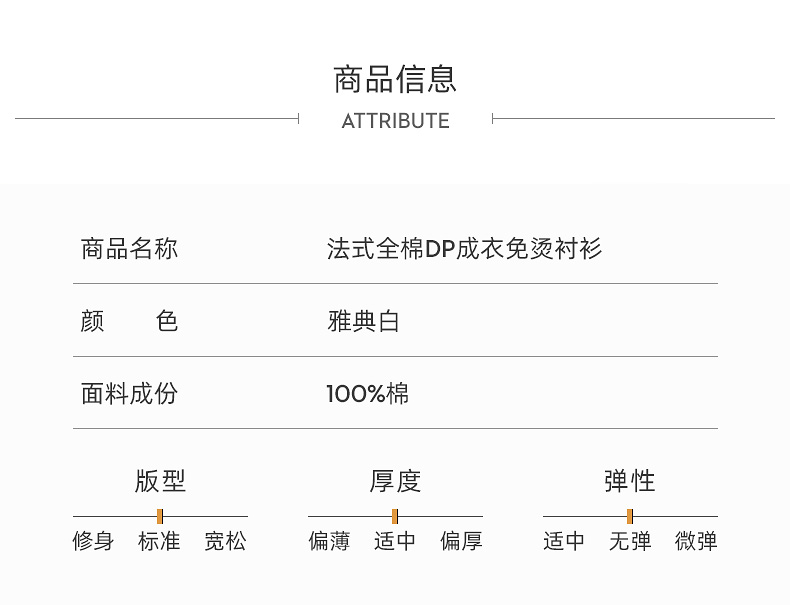Select the 修身 fit label
The height and width of the screenshot is (605, 790).
coord(93,542)
